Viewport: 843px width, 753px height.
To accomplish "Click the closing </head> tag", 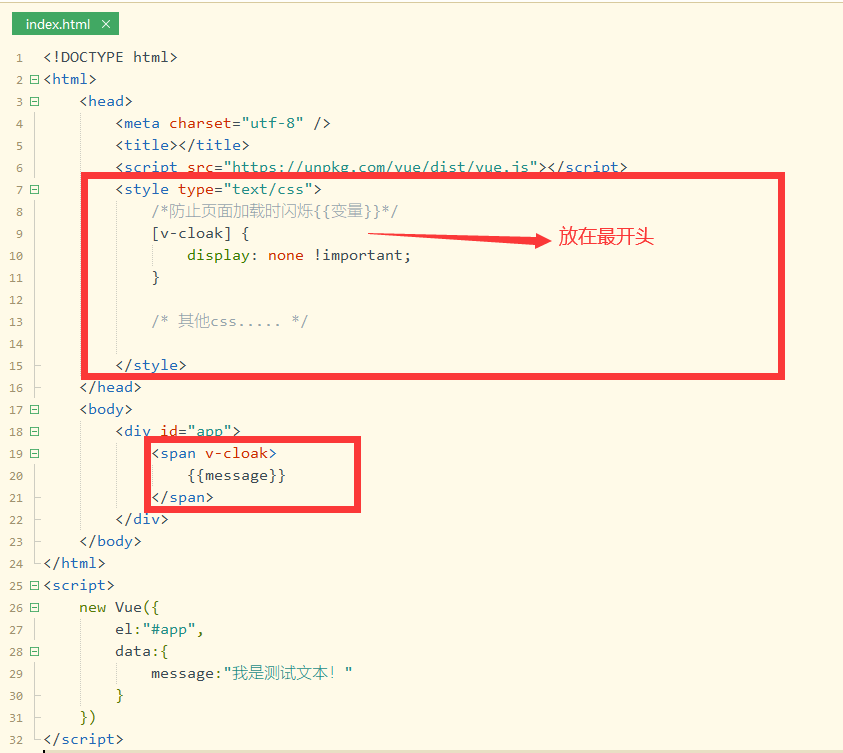I will coord(111,388).
